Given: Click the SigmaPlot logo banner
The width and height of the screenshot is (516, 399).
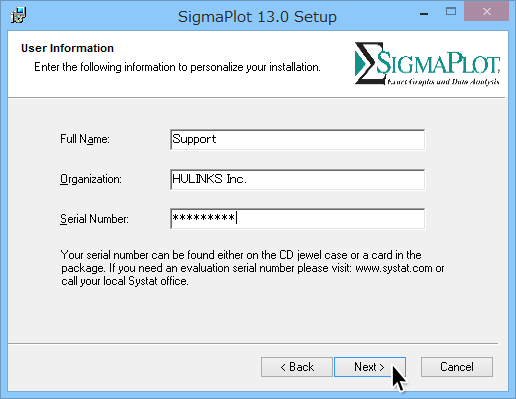Looking at the screenshot, I should tap(427, 63).
